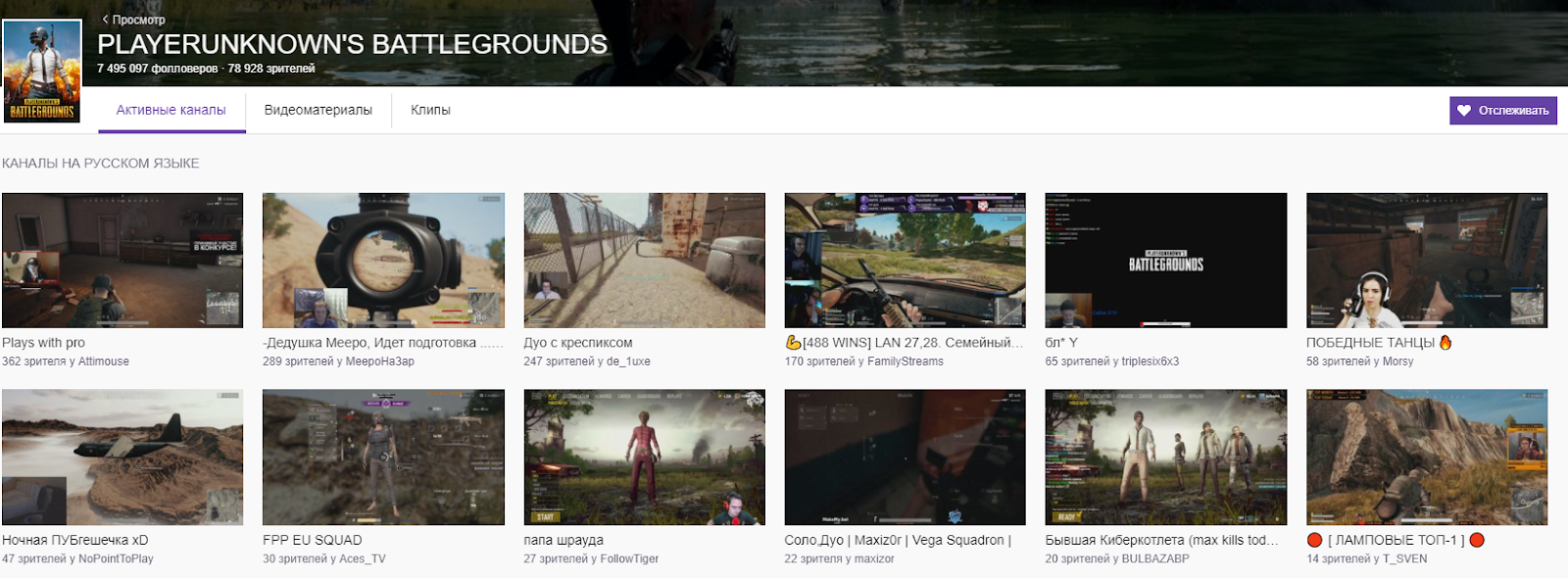Open Дедушка Меepo stream thumbnail

coord(383,261)
